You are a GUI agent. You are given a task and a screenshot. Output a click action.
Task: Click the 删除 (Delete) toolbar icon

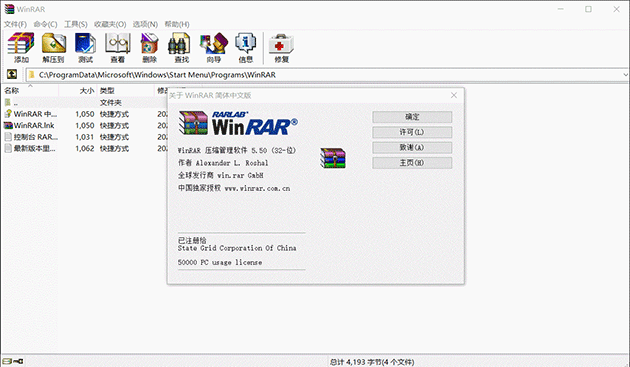coord(149,43)
